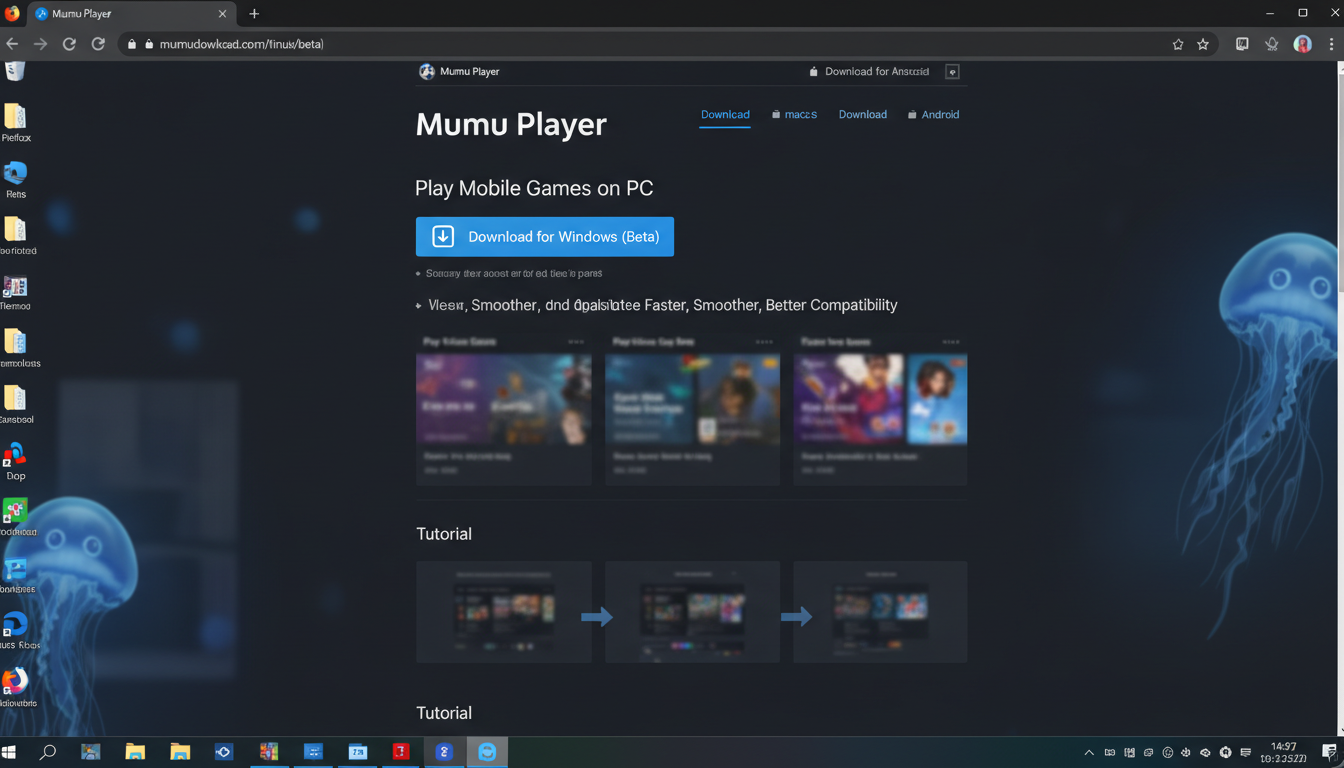Click the browser Forward arrow
Viewport: 1344px width, 768px height.
pos(40,44)
